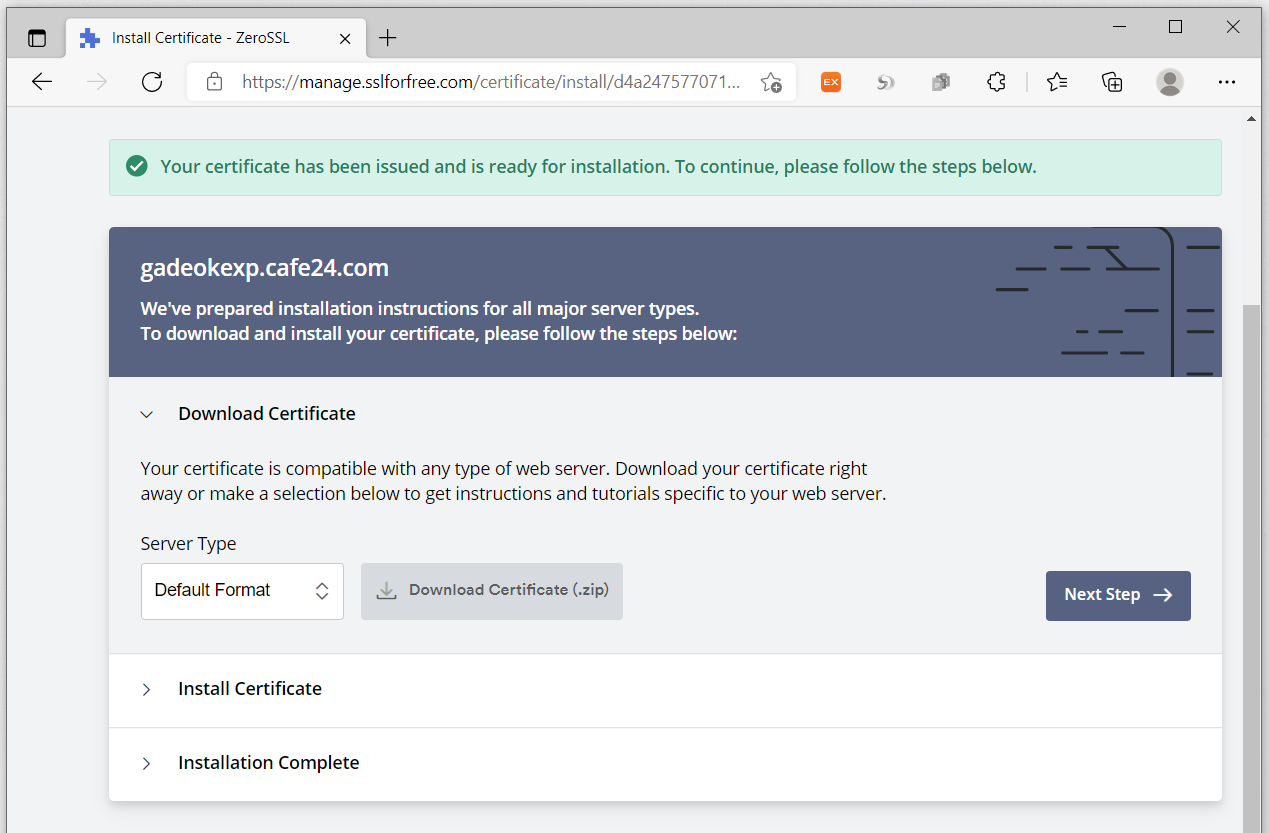Select the Install Certificate - ZeroSSL tab
Viewport: 1269px width, 833px height.
215,38
